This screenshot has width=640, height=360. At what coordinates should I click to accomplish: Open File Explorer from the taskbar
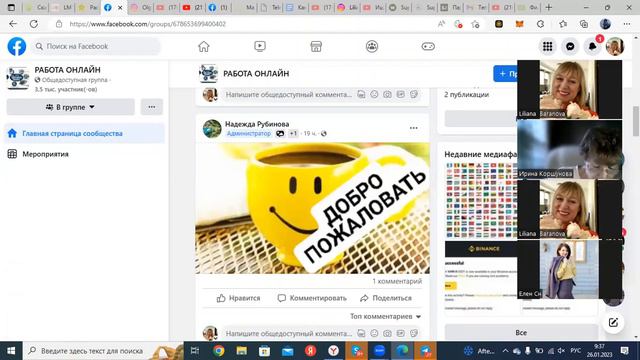pyautogui.click(x=242, y=351)
